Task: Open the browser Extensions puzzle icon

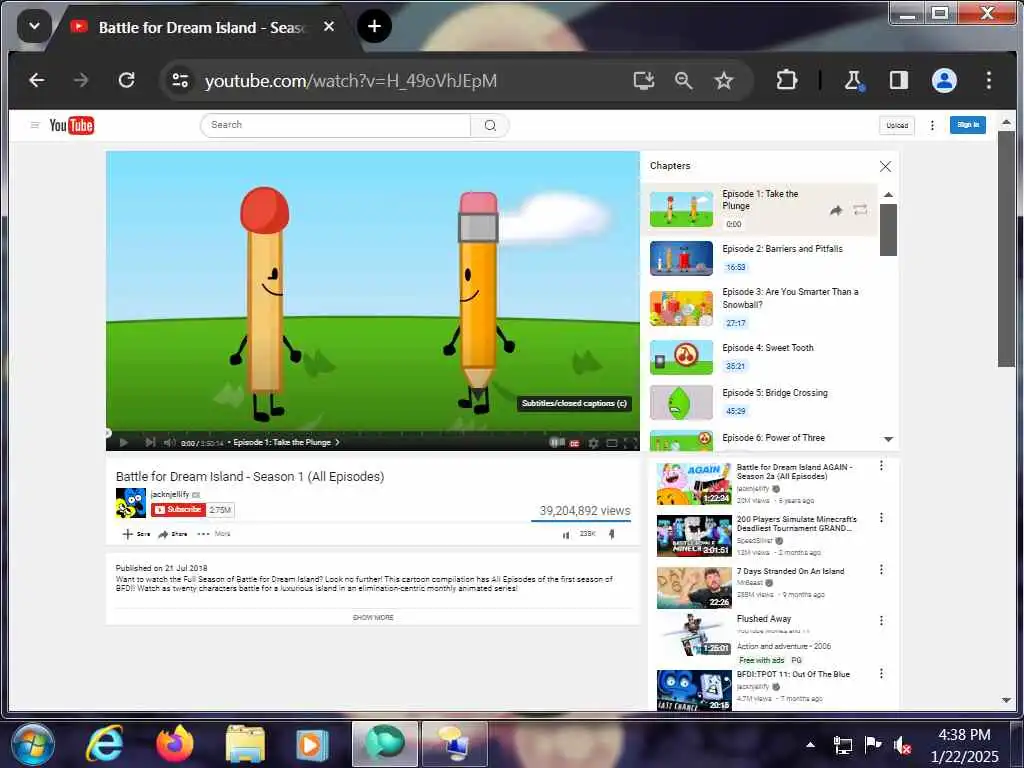Action: 787,80
